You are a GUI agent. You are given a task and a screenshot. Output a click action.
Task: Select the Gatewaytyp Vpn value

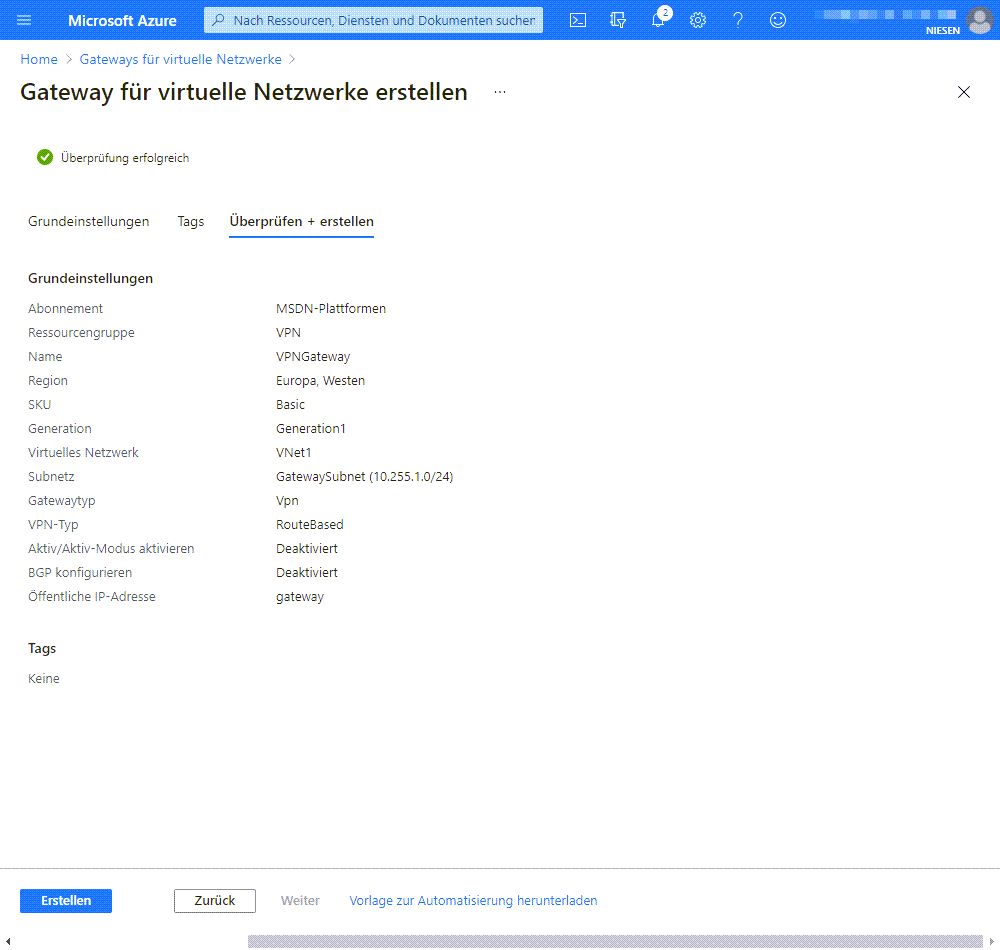tap(287, 501)
